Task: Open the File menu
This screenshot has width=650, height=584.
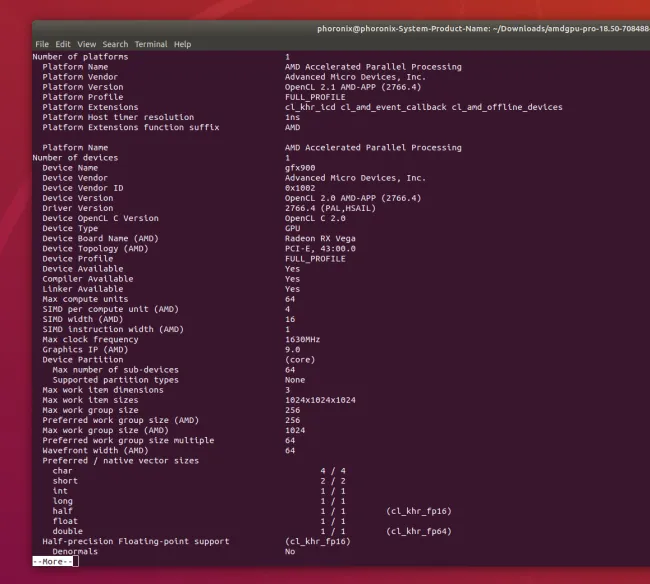Action: click(x=41, y=45)
